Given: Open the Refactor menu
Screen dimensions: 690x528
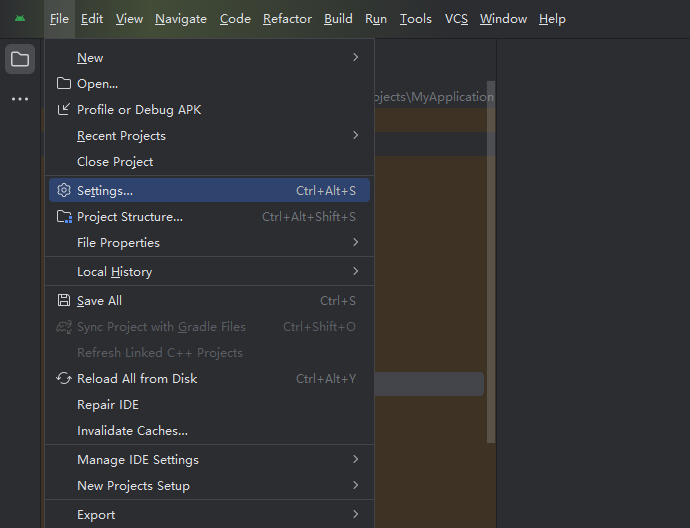Looking at the screenshot, I should point(287,19).
